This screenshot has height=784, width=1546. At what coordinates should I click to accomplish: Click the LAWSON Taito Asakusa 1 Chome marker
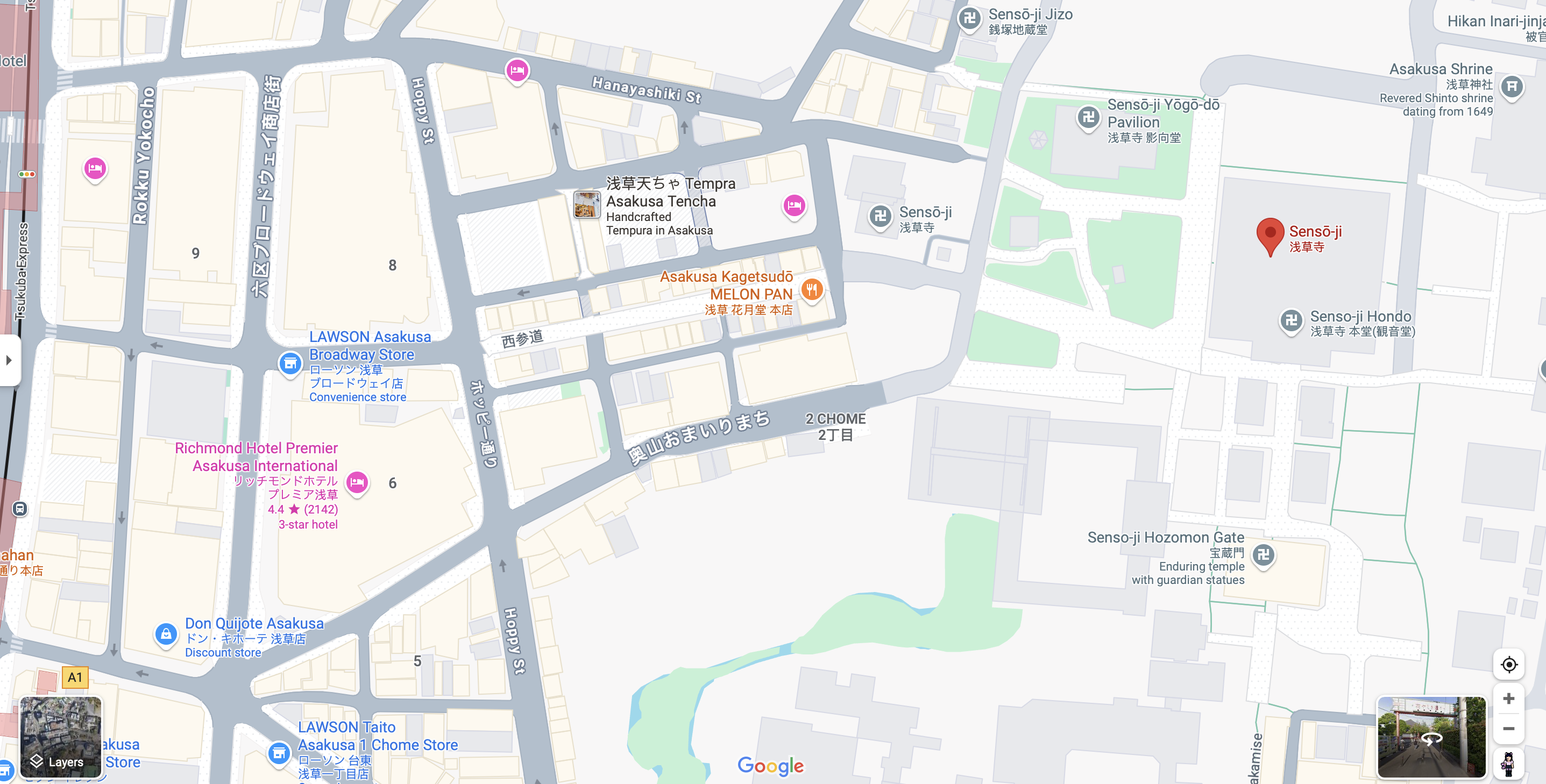[279, 753]
